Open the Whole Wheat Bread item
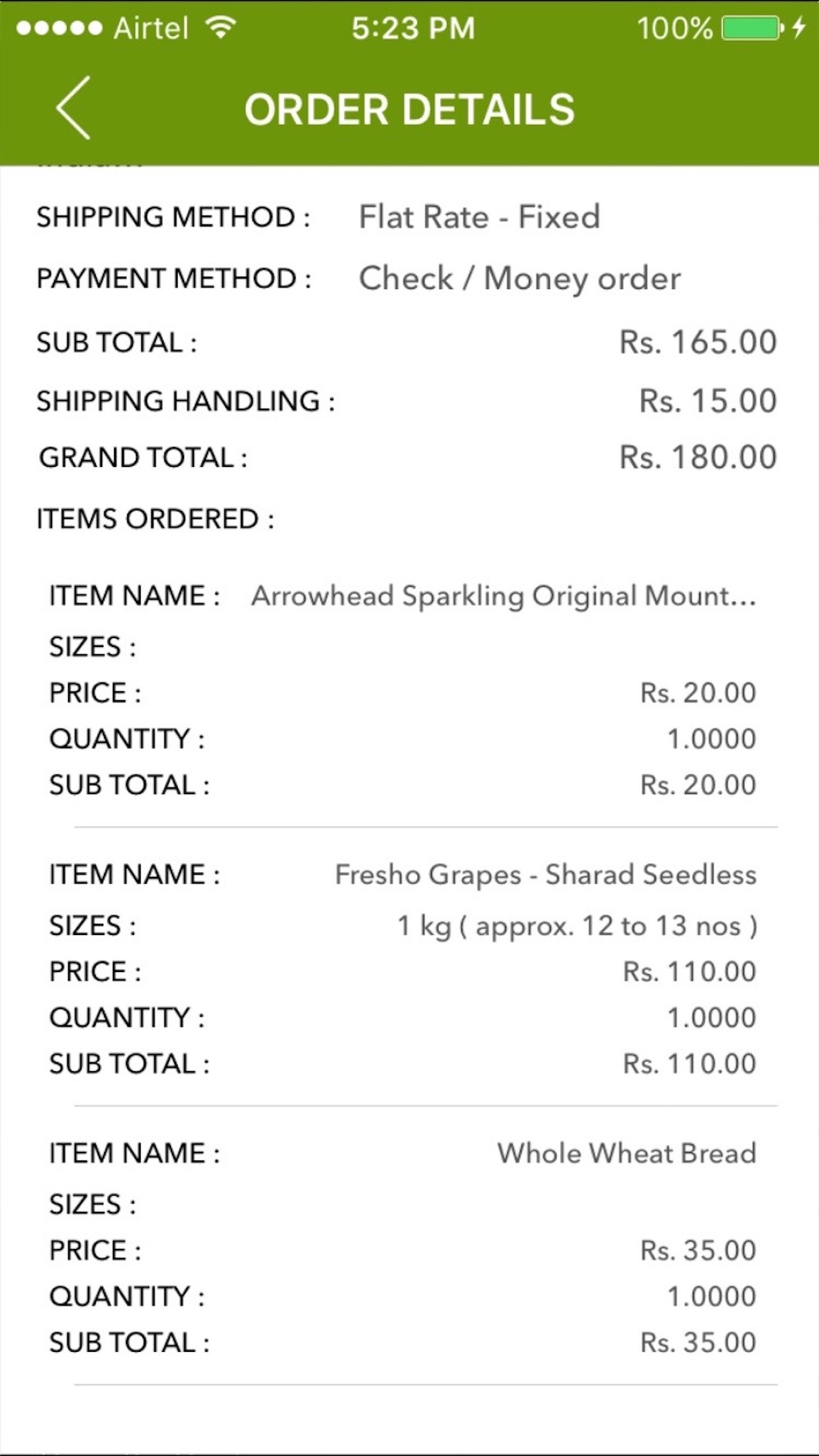Screen dimensions: 819x1456 click(627, 1153)
